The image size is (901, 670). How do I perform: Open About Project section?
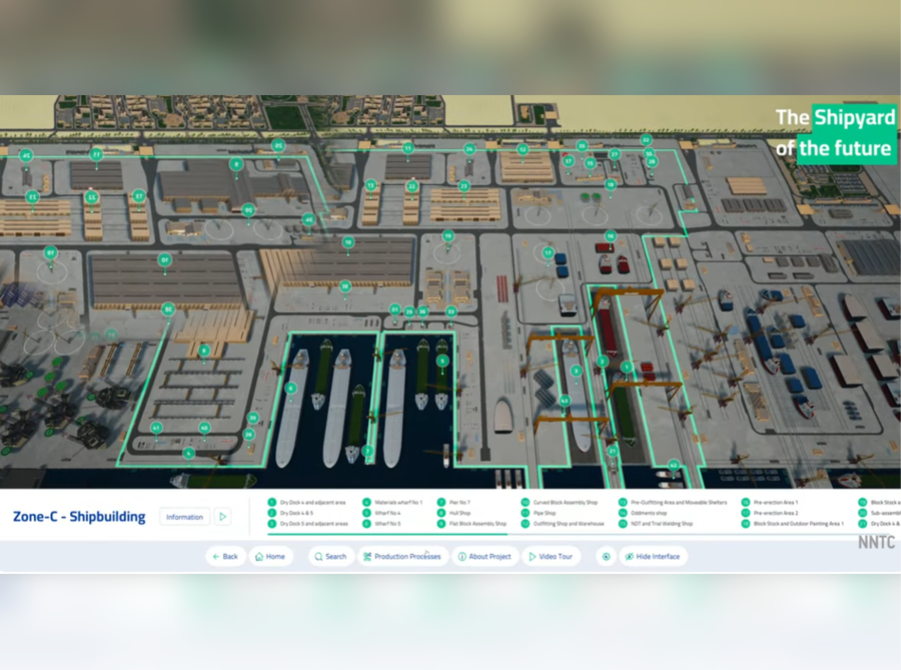(484, 556)
